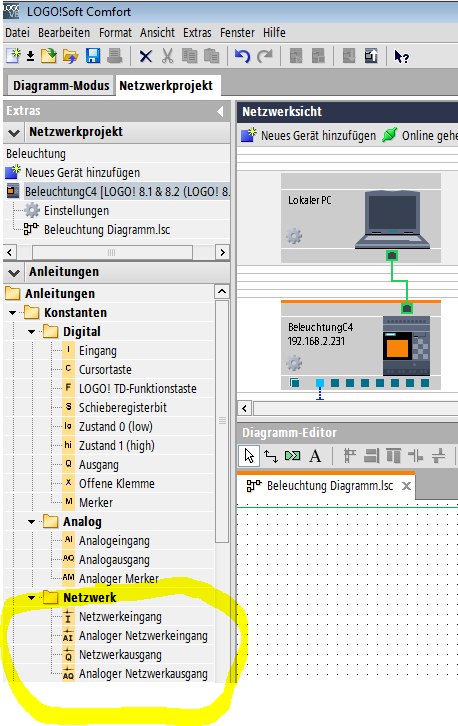This screenshot has width=458, height=726.
Task: Click the Open file toolbar icon
Action: coord(49,56)
